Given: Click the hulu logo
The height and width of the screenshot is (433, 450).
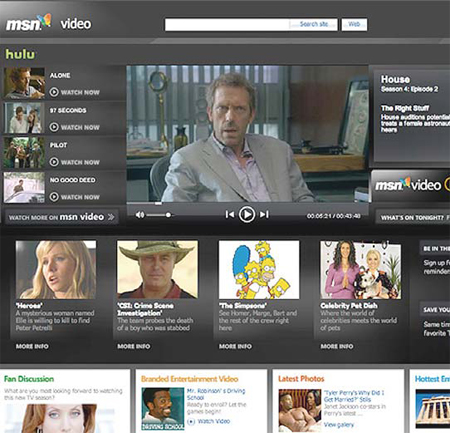Looking at the screenshot, I should 20,54.
